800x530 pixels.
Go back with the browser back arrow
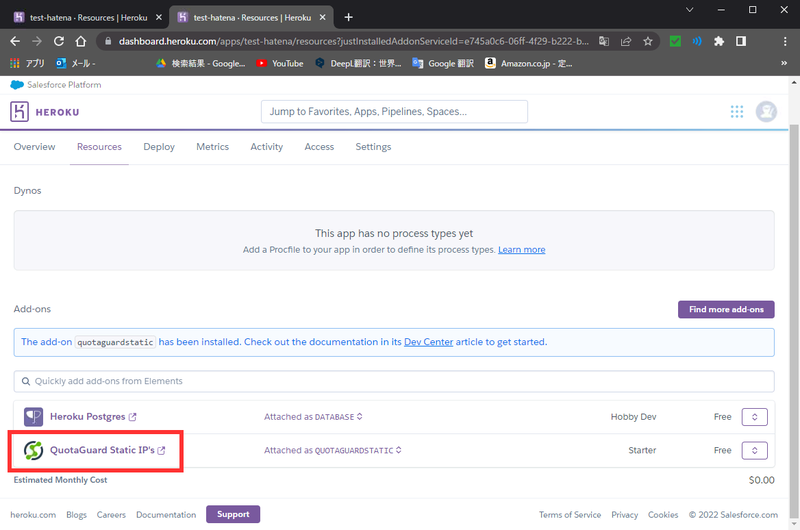(15, 41)
